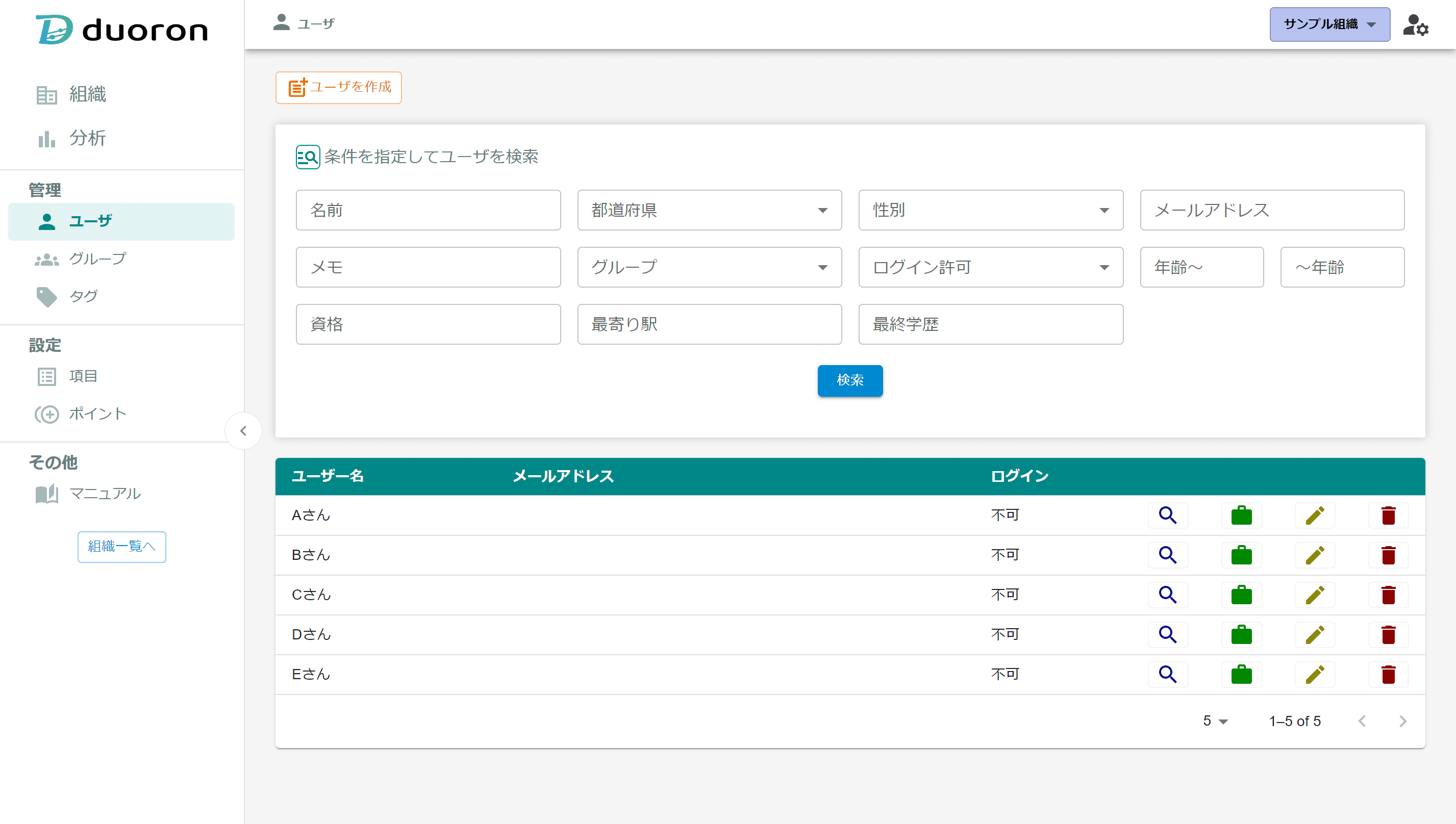This screenshot has width=1456, height=824.
Task: Edit Cさん with the pencil icon
Action: (x=1315, y=595)
